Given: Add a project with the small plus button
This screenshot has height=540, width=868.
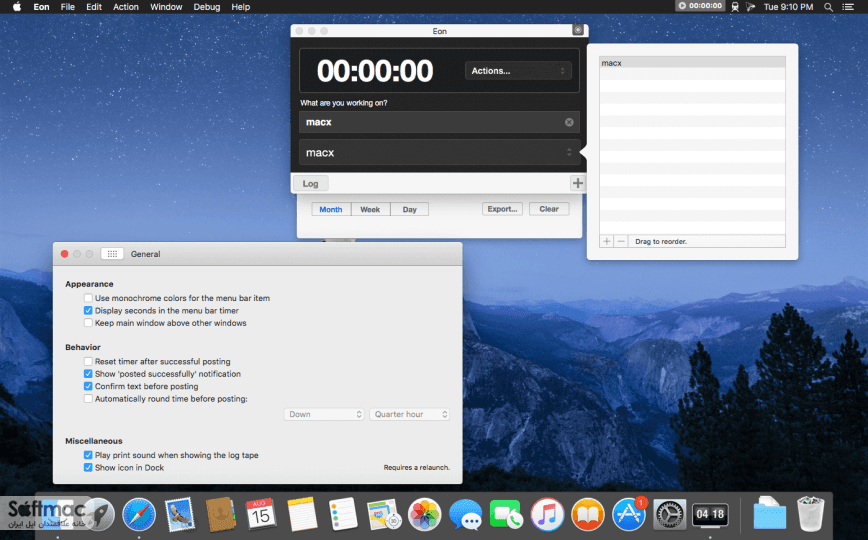Looking at the screenshot, I should (607, 241).
